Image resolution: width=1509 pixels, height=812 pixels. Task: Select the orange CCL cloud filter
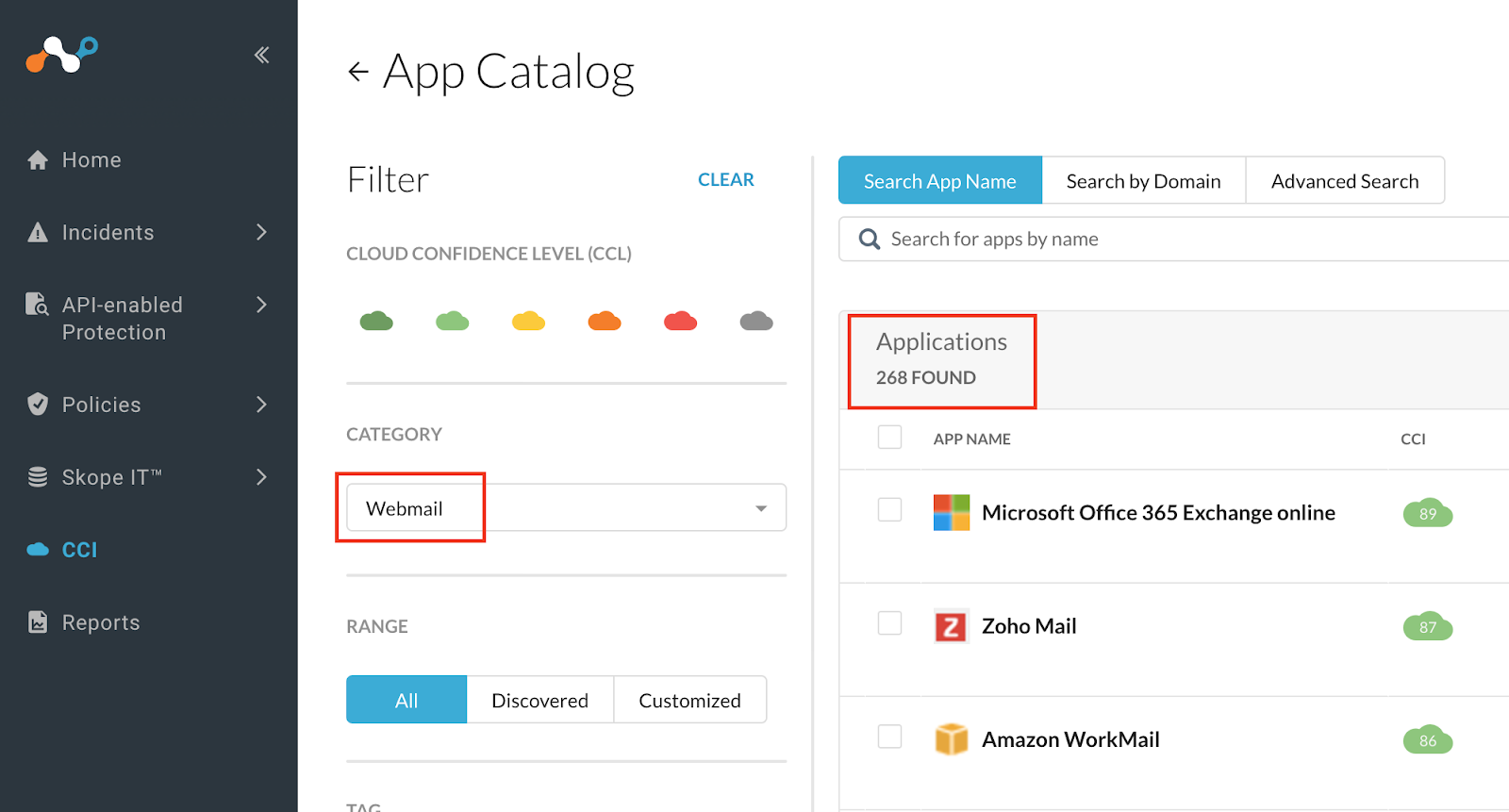[x=605, y=321]
